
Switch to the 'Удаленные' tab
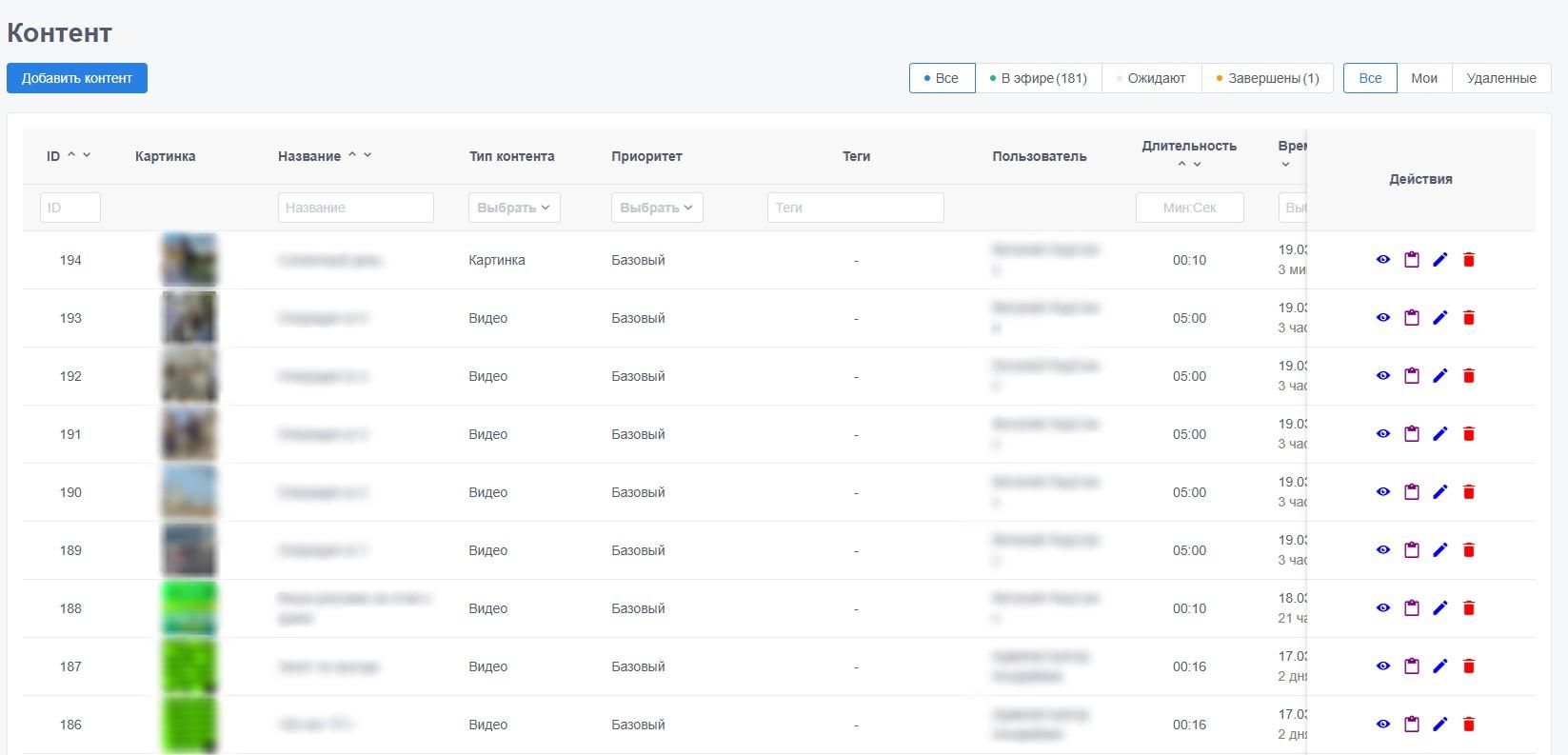tap(1501, 78)
